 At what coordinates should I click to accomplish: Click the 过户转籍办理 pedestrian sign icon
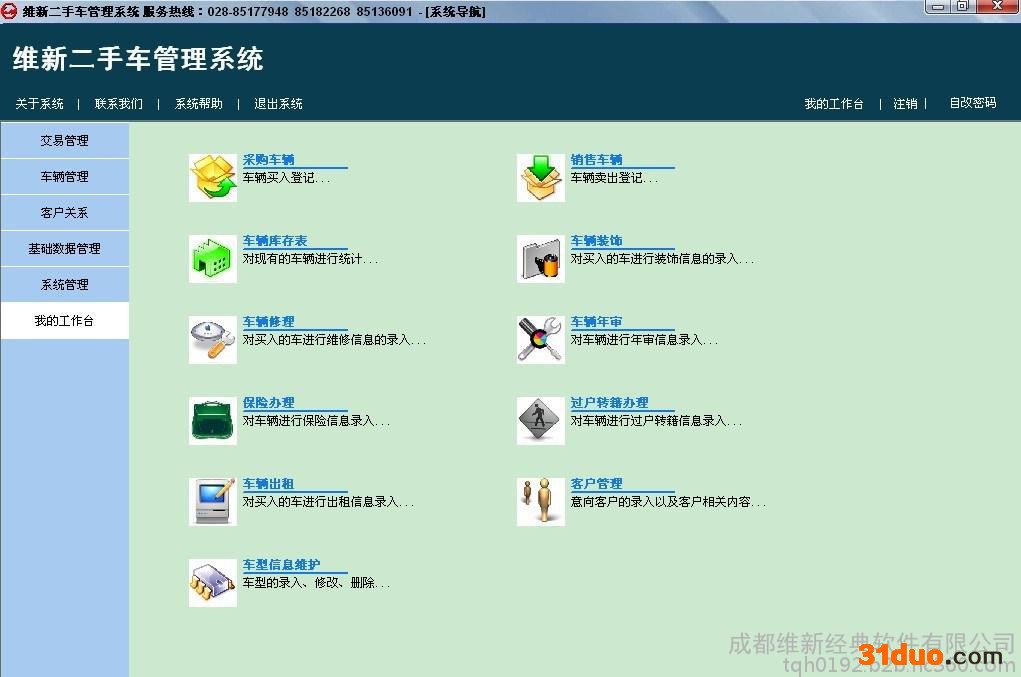point(541,421)
